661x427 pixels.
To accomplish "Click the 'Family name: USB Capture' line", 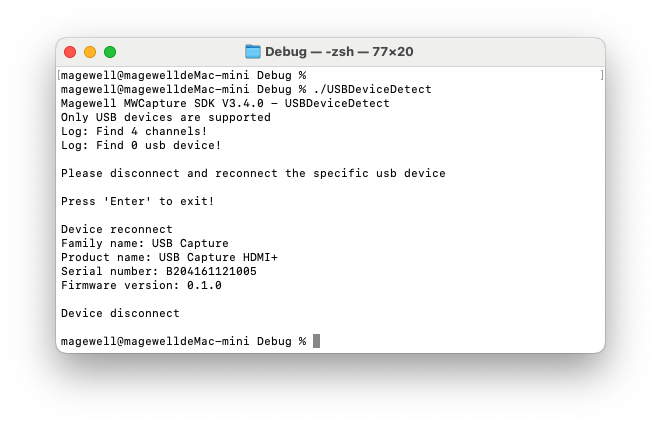I will click(145, 243).
